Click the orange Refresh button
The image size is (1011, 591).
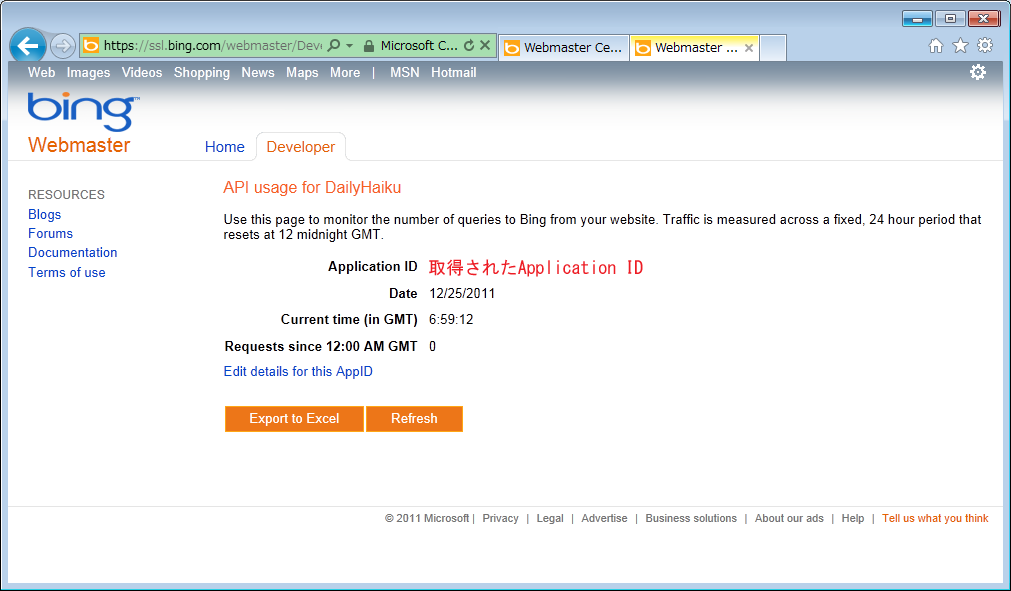[414, 419]
